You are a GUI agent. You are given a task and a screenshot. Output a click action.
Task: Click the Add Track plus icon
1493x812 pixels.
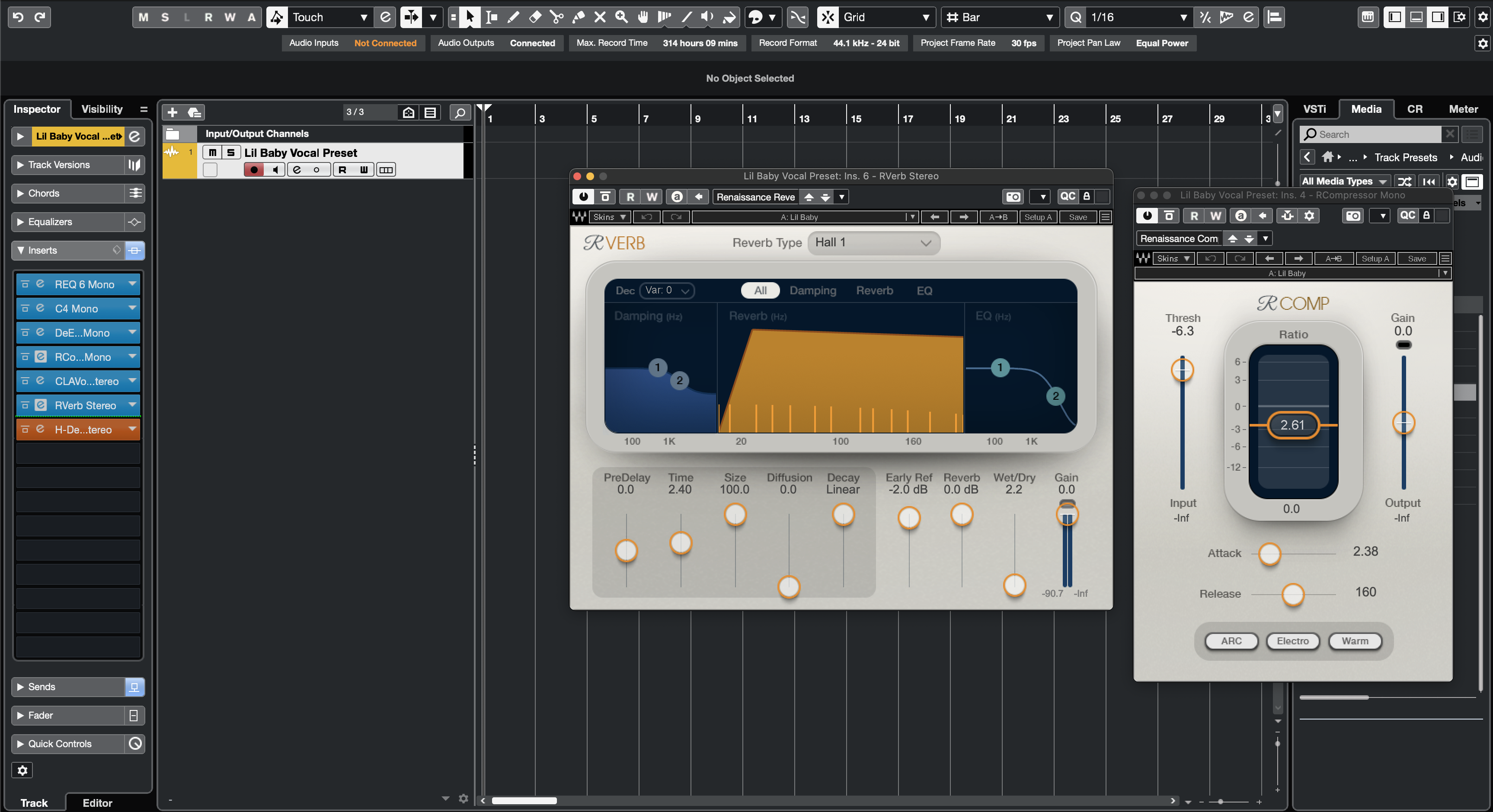(172, 112)
